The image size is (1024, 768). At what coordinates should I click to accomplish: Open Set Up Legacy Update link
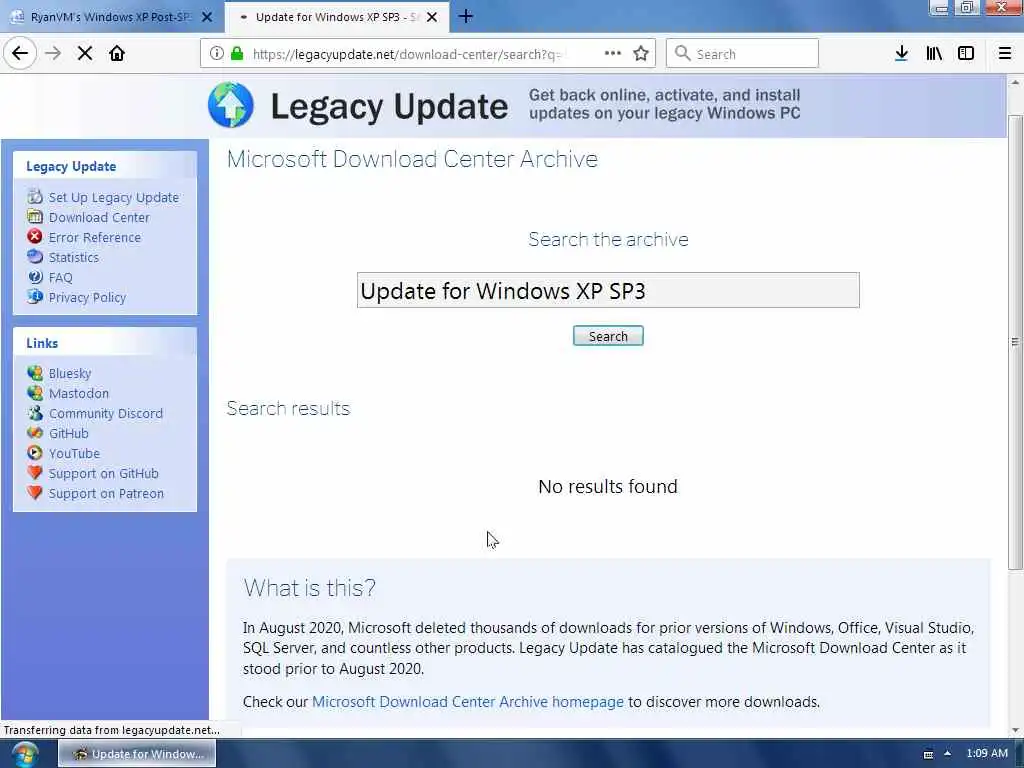click(x=114, y=197)
